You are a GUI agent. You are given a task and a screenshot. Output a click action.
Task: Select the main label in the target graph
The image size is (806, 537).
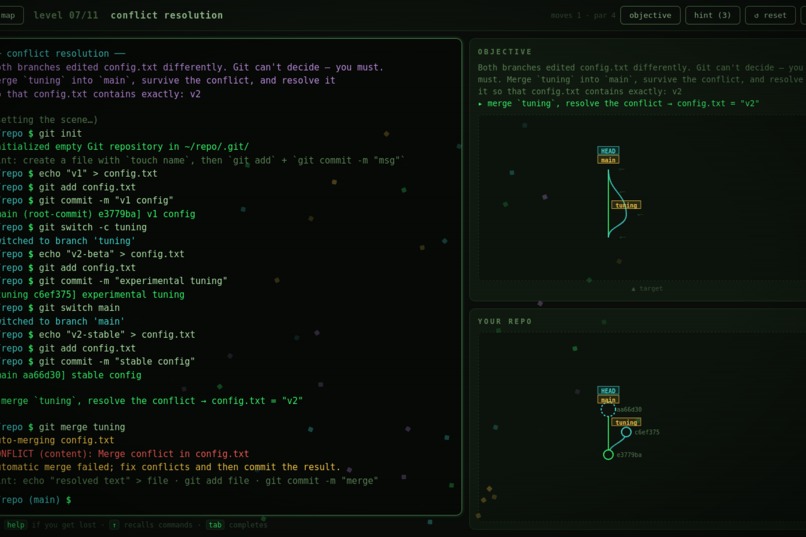(608, 160)
